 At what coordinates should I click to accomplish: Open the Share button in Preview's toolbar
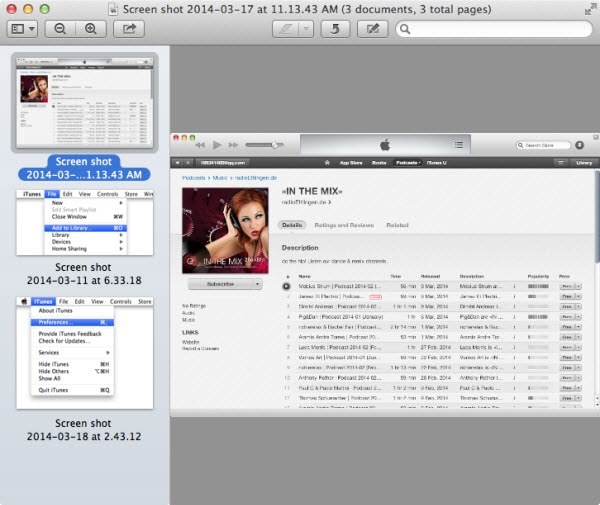click(x=129, y=29)
